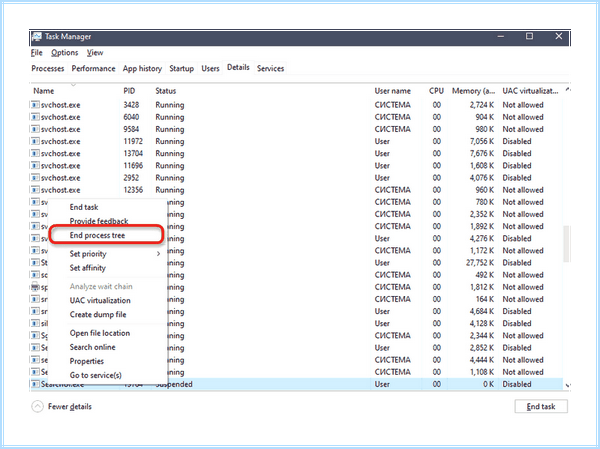Click the vertical scrollbar thumb
The height and width of the screenshot is (449, 600).
[567, 244]
